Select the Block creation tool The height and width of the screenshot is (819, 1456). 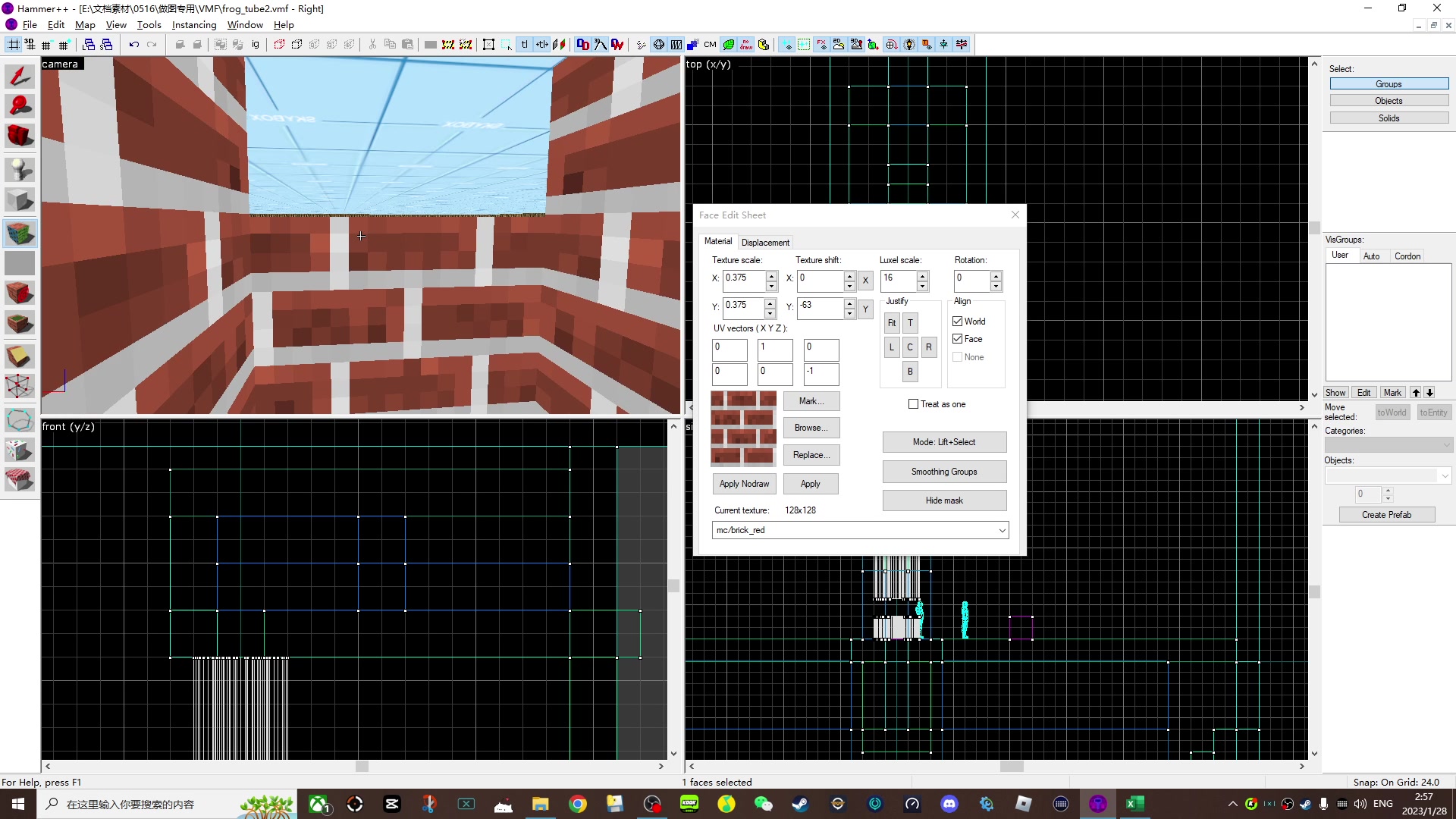pyautogui.click(x=20, y=200)
